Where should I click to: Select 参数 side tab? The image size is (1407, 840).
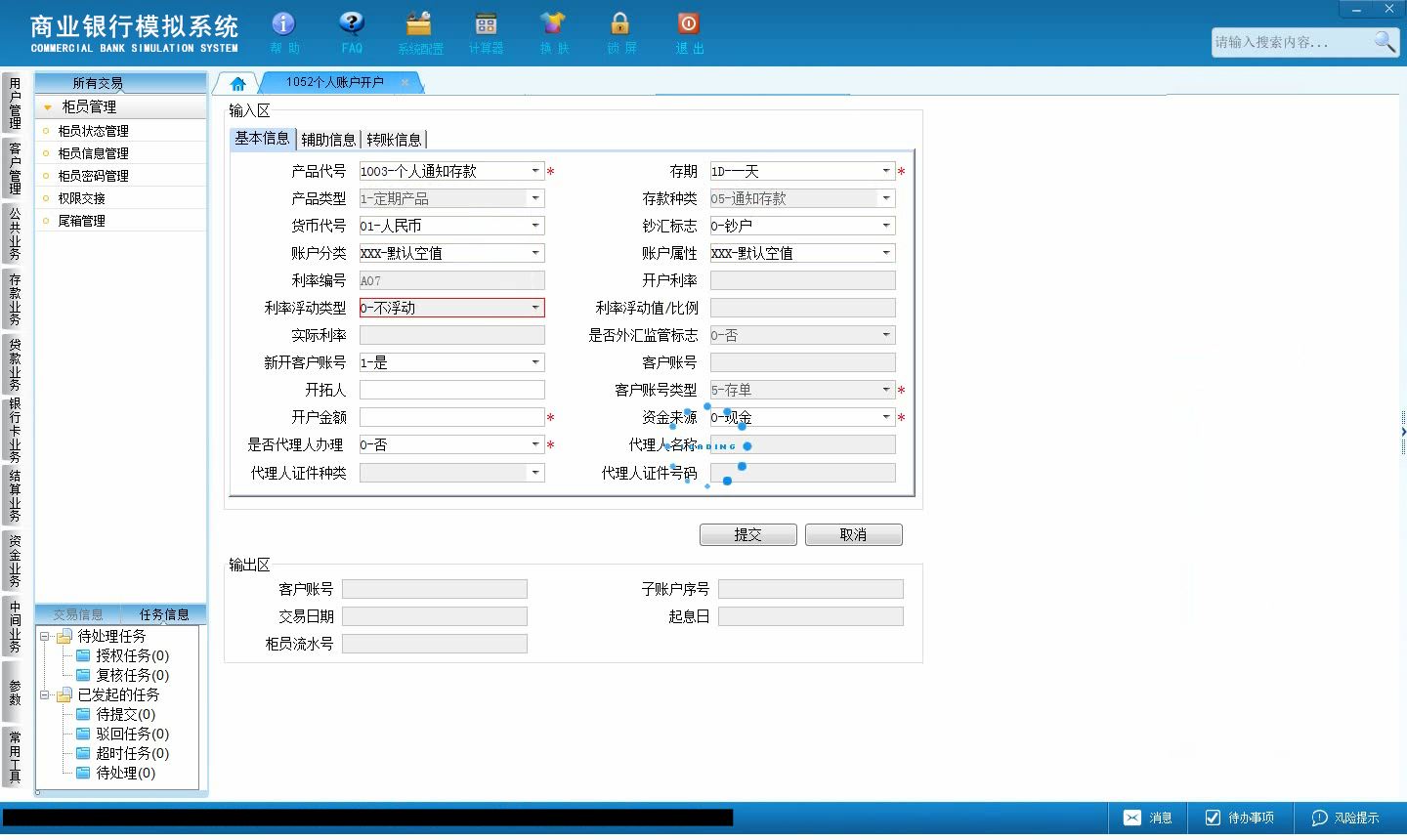(15, 692)
